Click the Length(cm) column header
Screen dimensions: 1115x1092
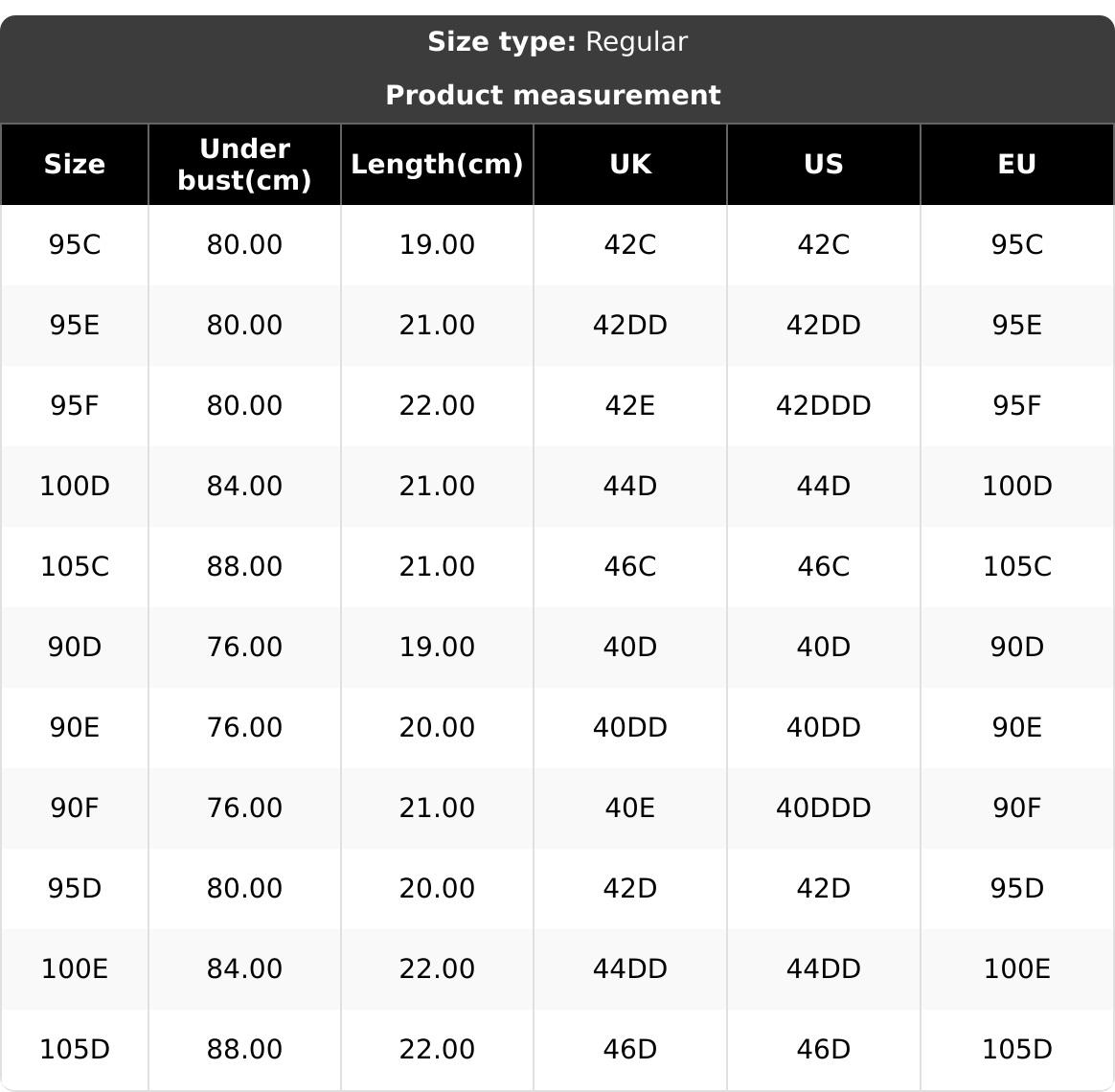pyautogui.click(x=437, y=164)
